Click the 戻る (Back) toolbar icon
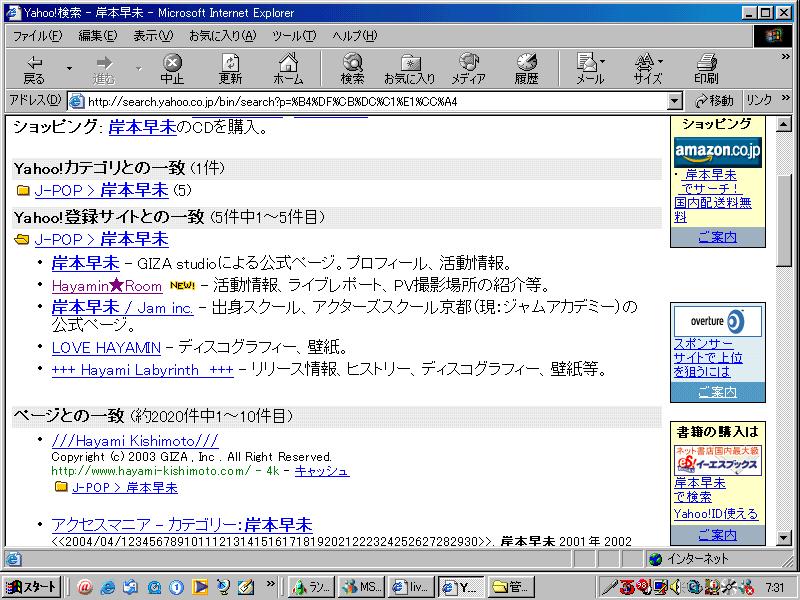This screenshot has height=600, width=800. click(x=34, y=69)
